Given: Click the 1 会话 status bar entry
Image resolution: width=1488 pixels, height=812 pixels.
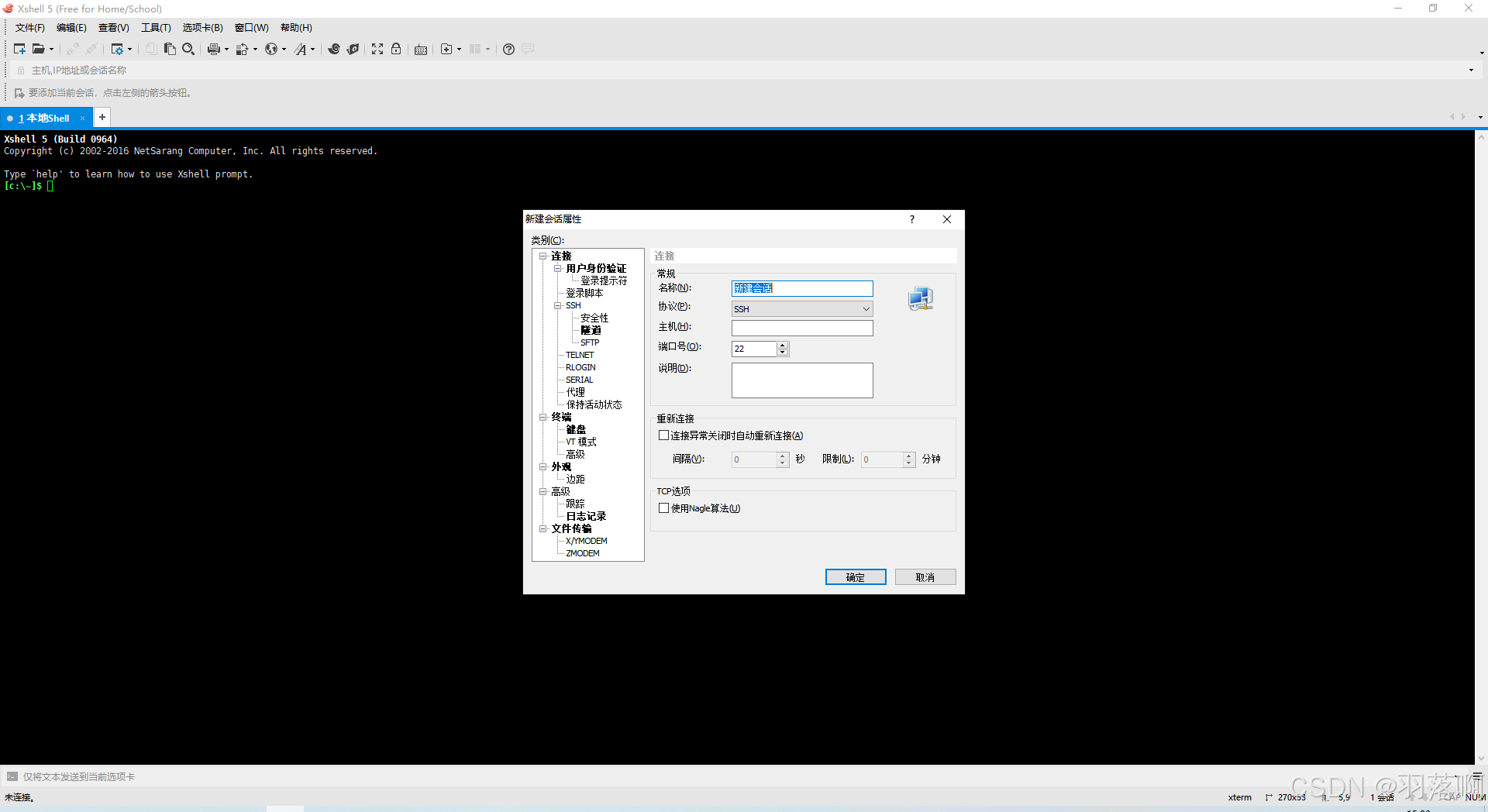Looking at the screenshot, I should click(x=1382, y=797).
